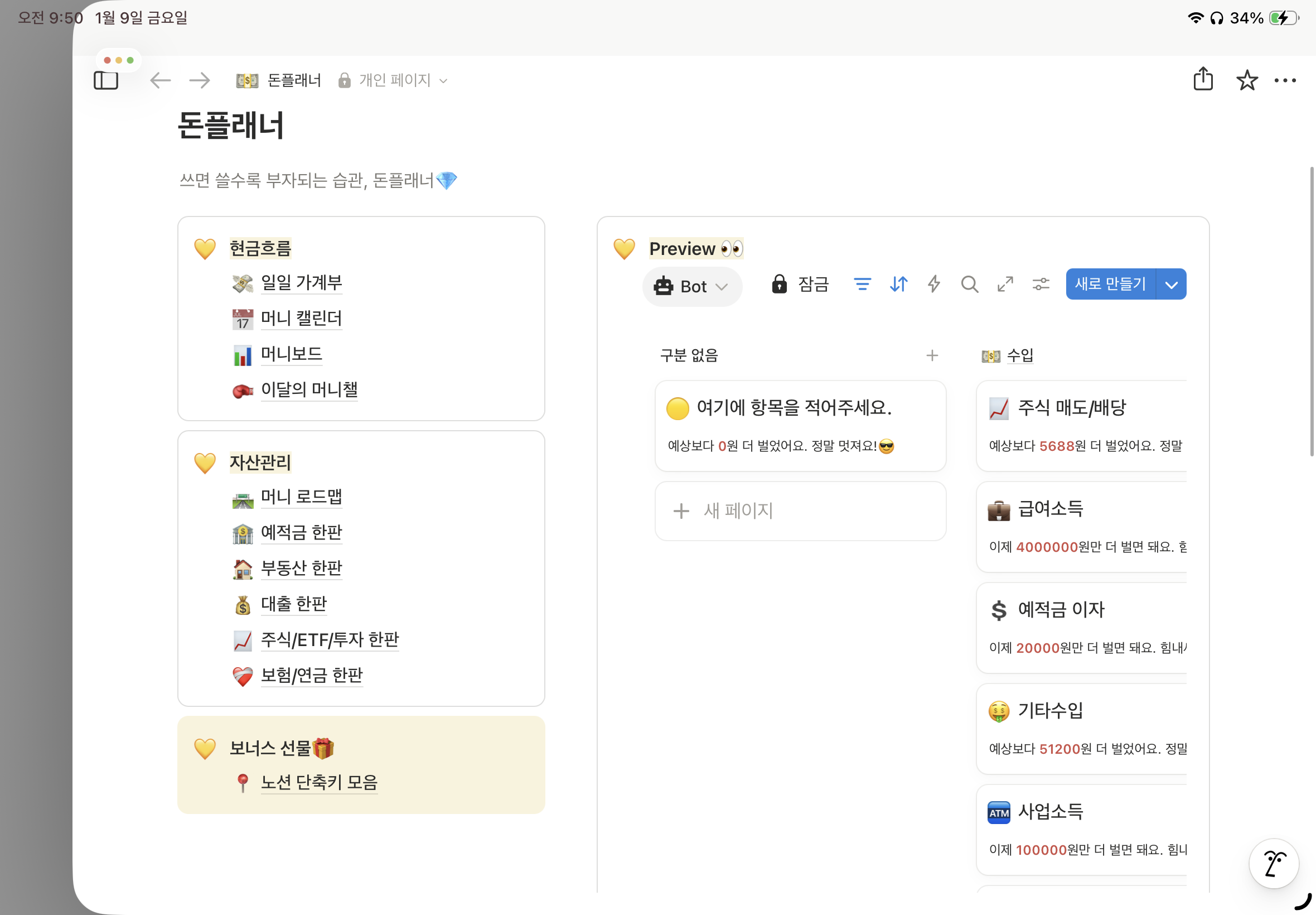Open the share sheet icon

point(1203,79)
